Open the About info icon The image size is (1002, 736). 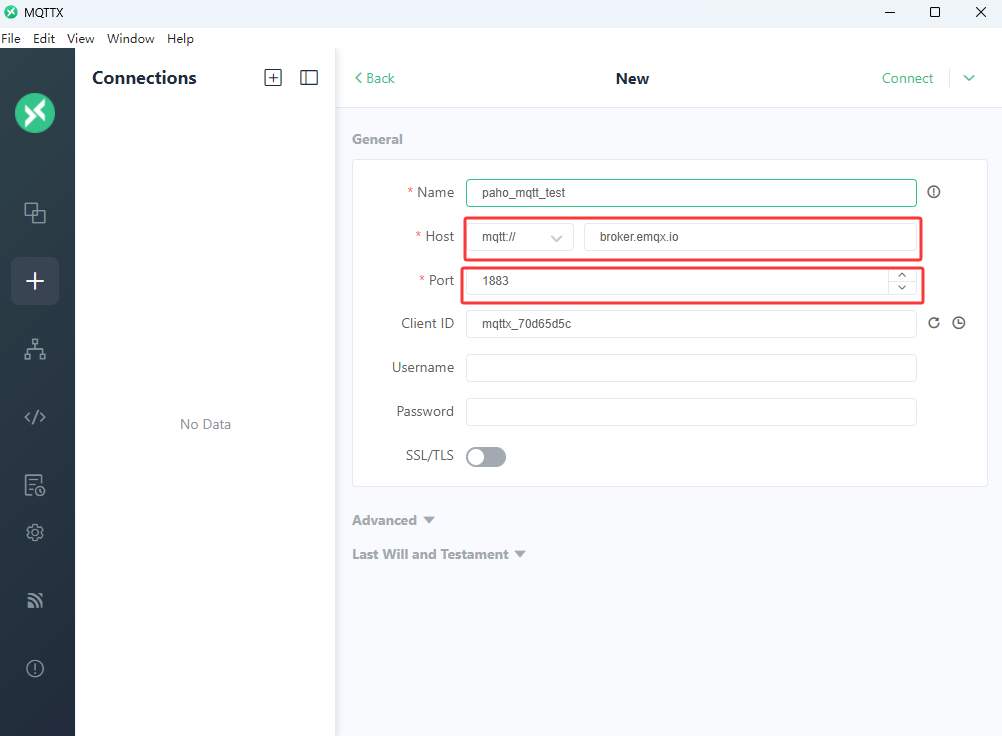(x=35, y=669)
